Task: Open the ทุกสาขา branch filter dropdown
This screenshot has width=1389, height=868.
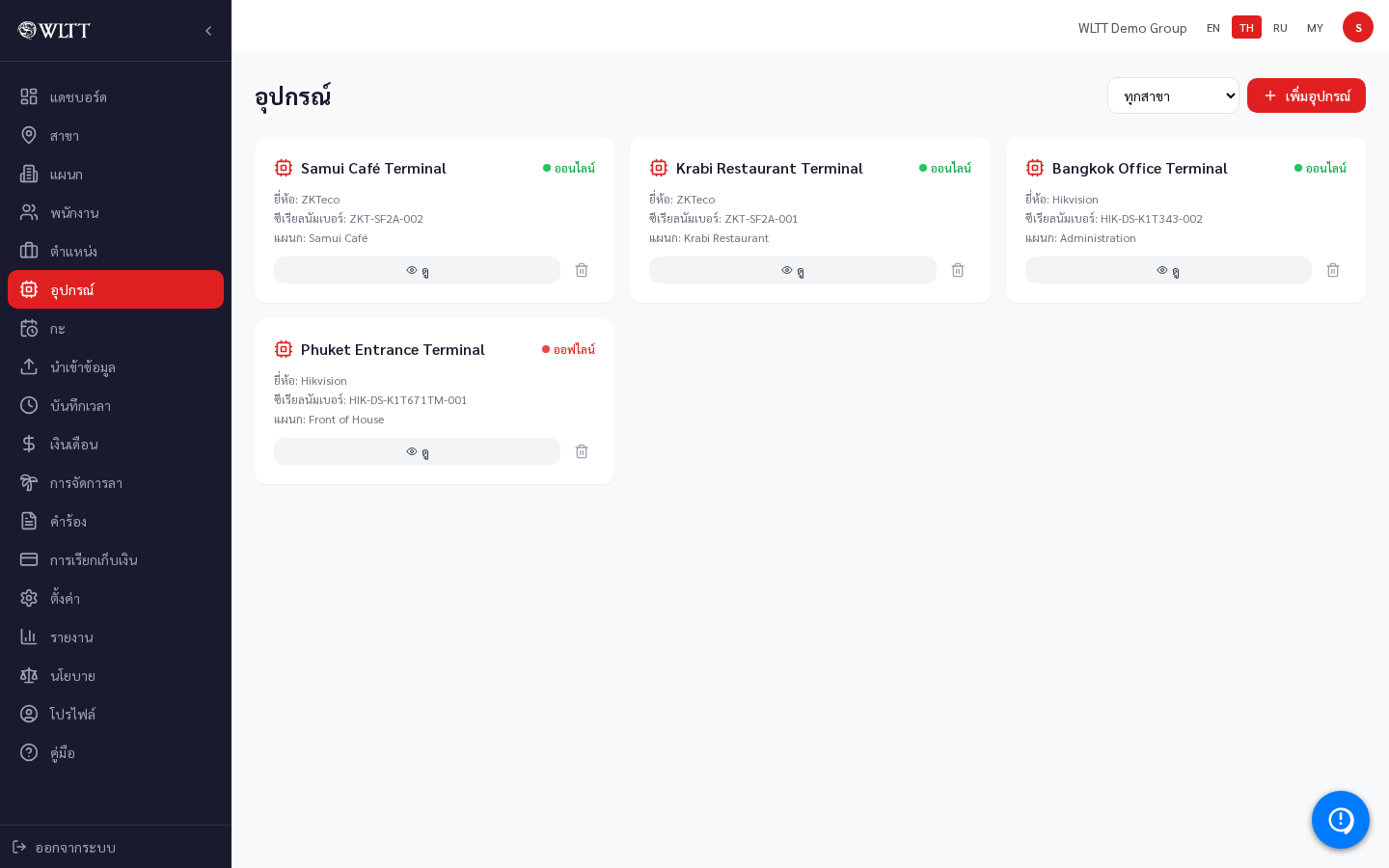Action: (1173, 95)
